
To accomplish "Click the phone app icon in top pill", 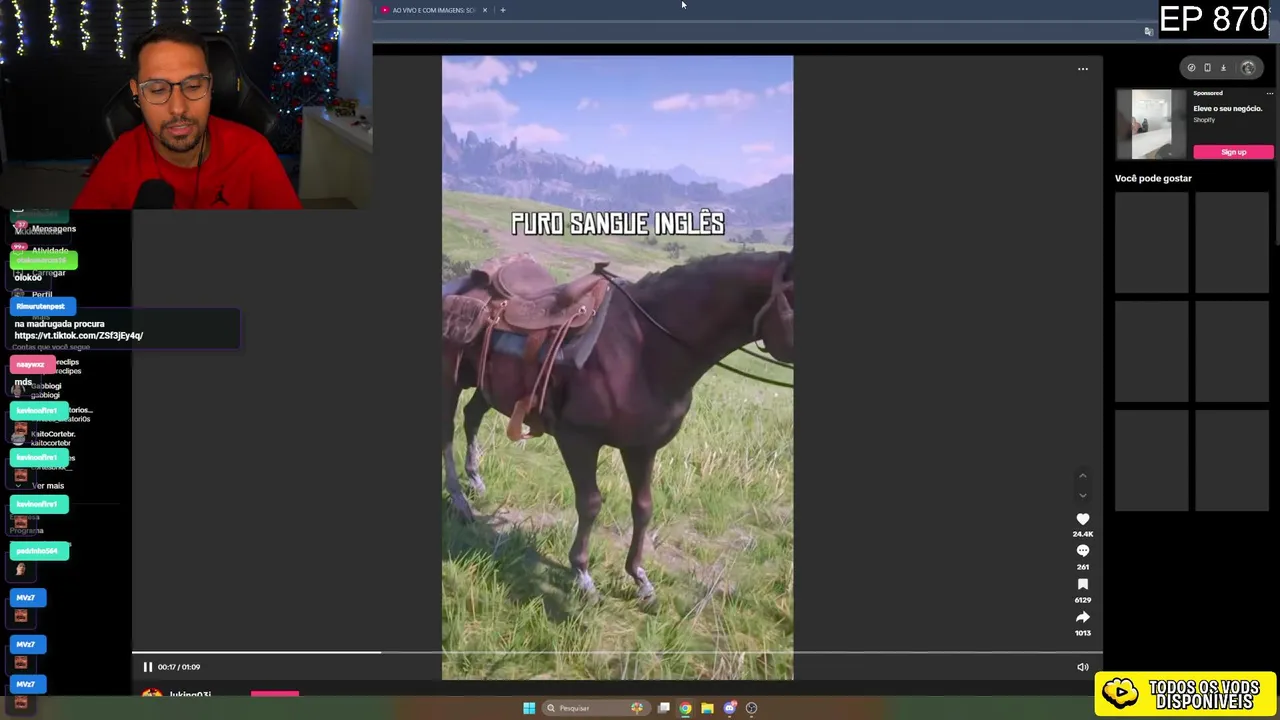I will click(x=1207, y=68).
